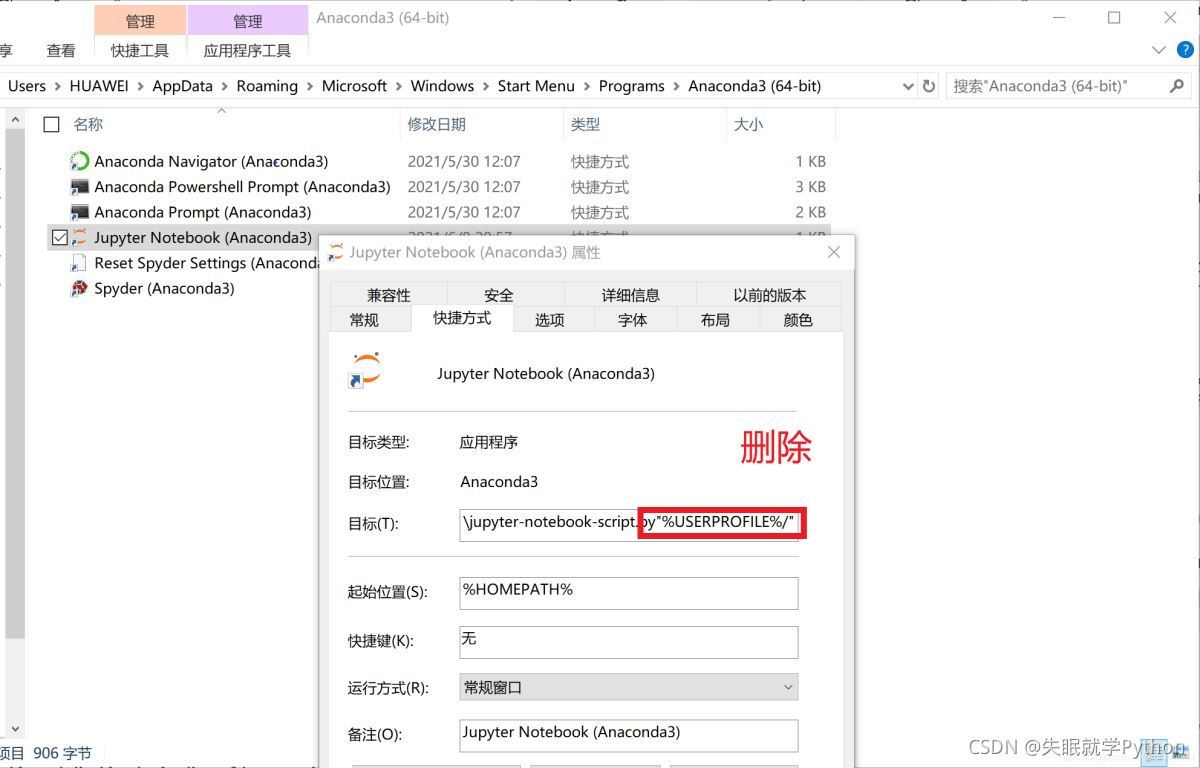Expand the chevron after AppData in path
Screen dimensions: 1200x768
tap(224, 86)
